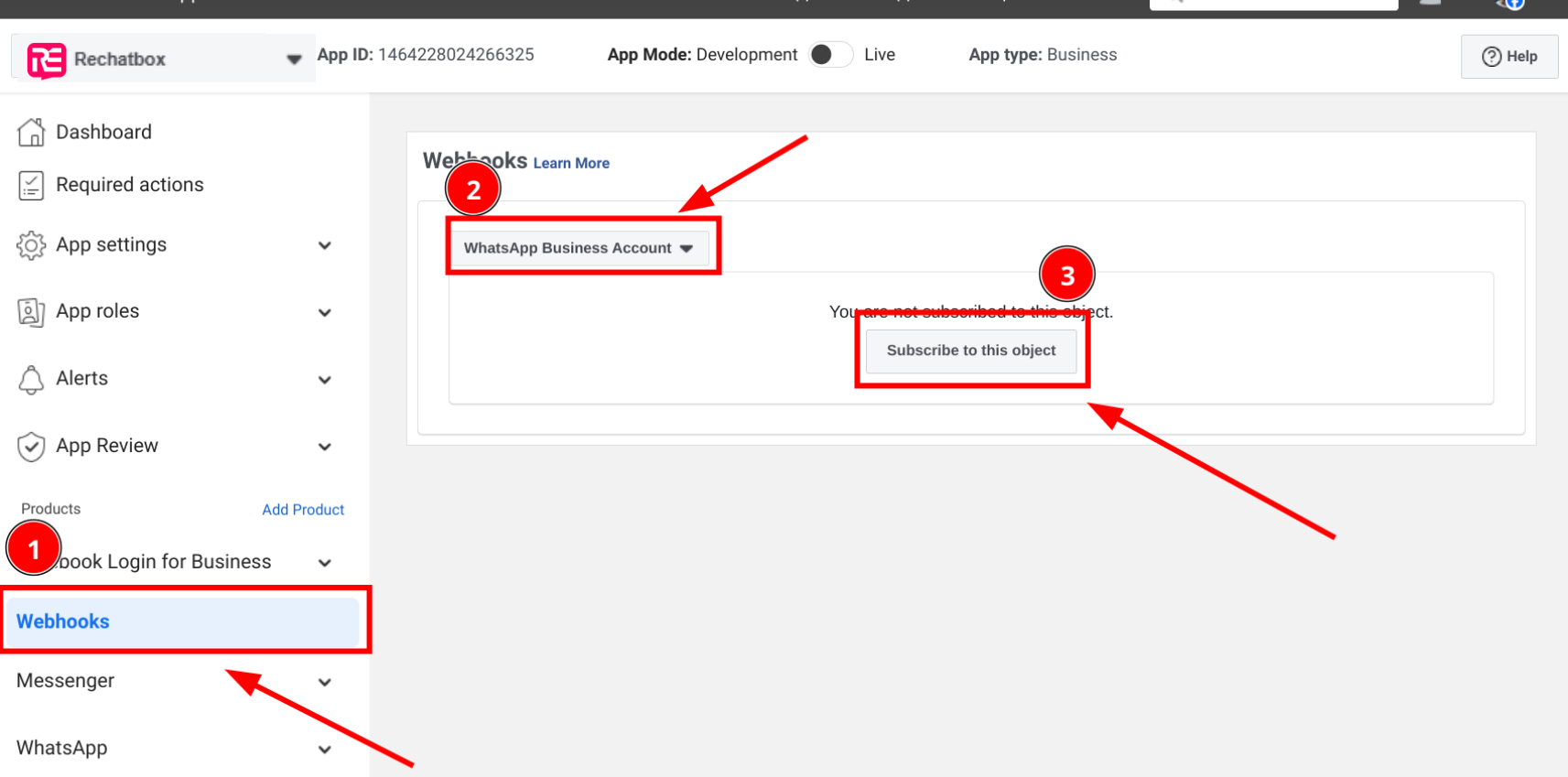Viewport: 1568px width, 777px height.
Task: Expand the App Review chevron
Action: [x=324, y=447]
